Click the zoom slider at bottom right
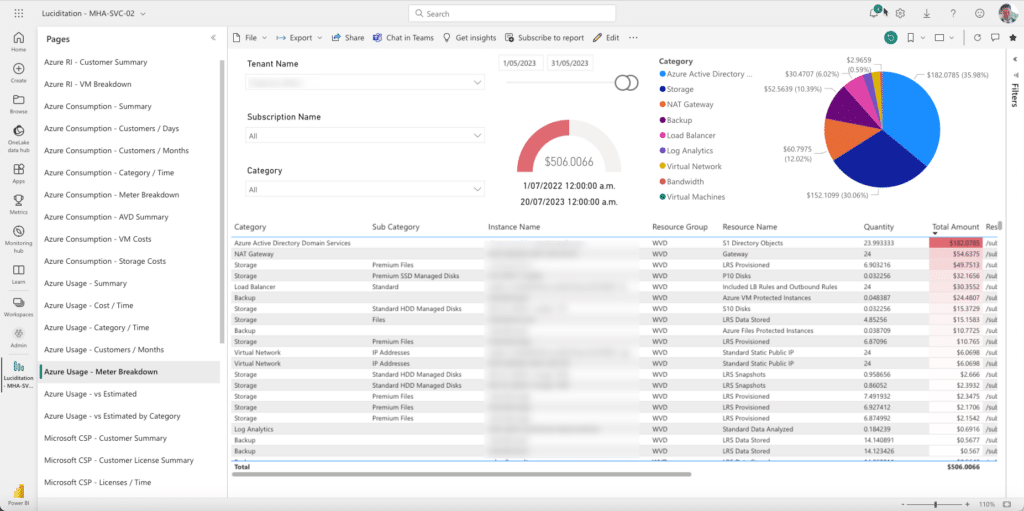This screenshot has height=511, width=1024. pyautogui.click(x=935, y=504)
